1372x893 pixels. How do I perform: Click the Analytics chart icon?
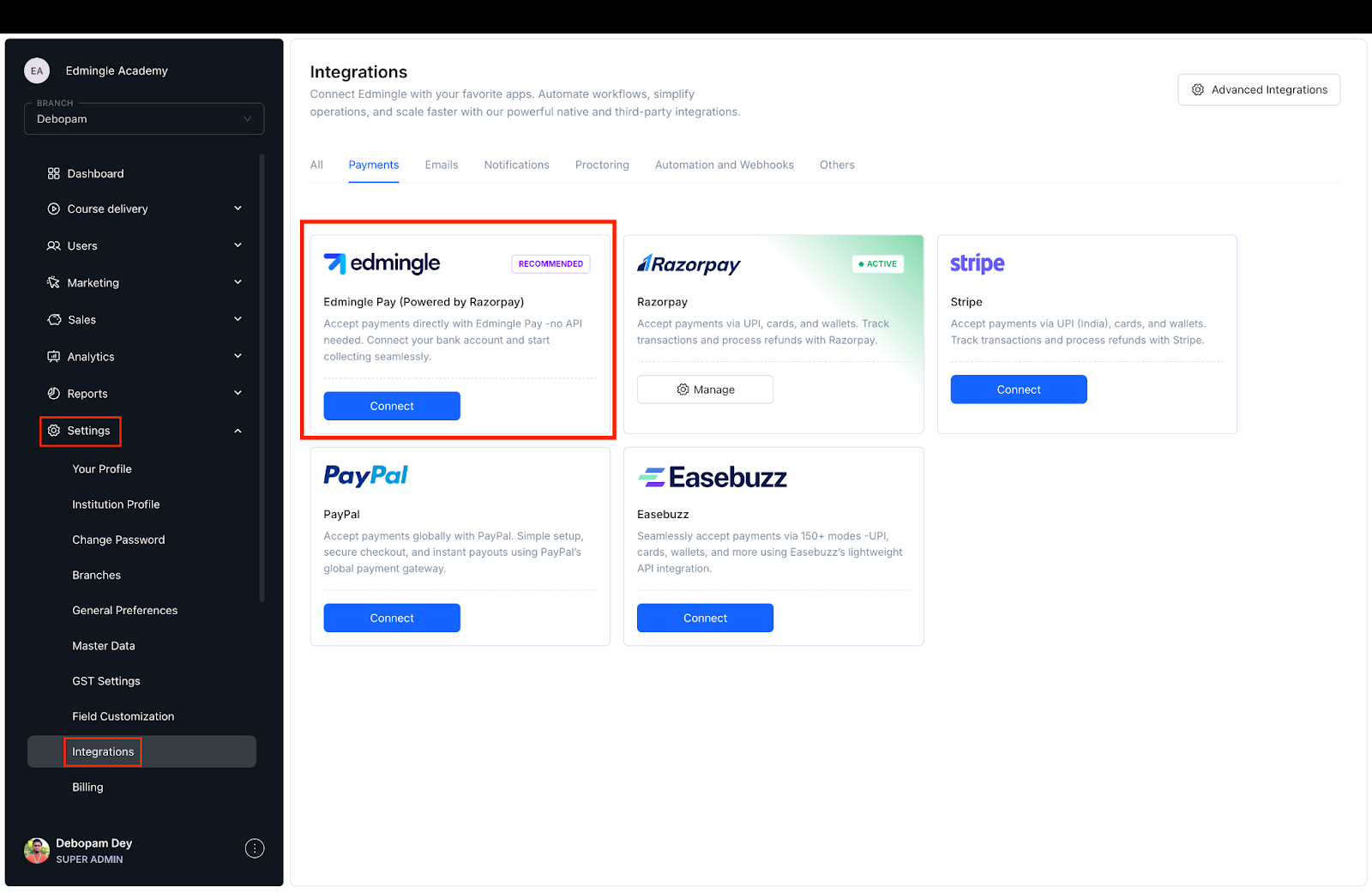point(53,356)
